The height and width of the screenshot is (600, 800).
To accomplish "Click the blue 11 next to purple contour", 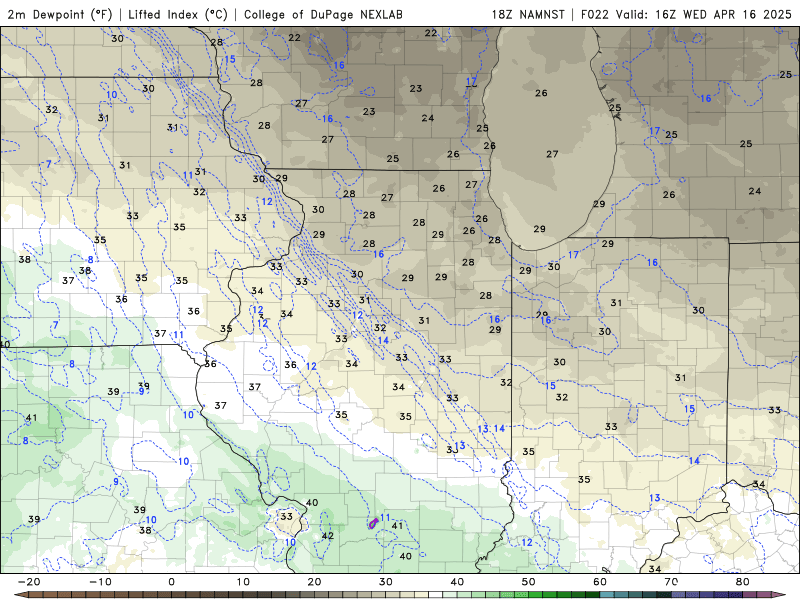I will pos(385,517).
